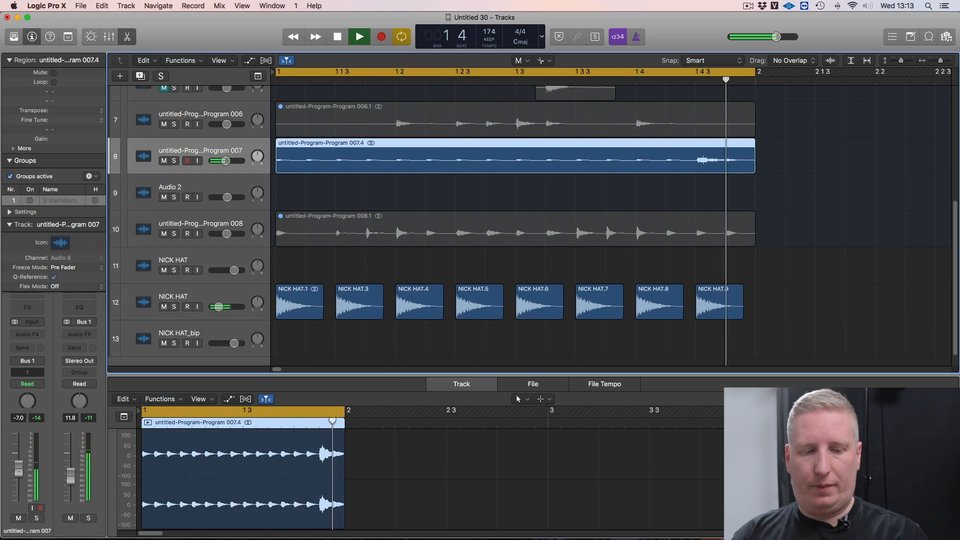Click the Bus 1 send button

[27, 361]
